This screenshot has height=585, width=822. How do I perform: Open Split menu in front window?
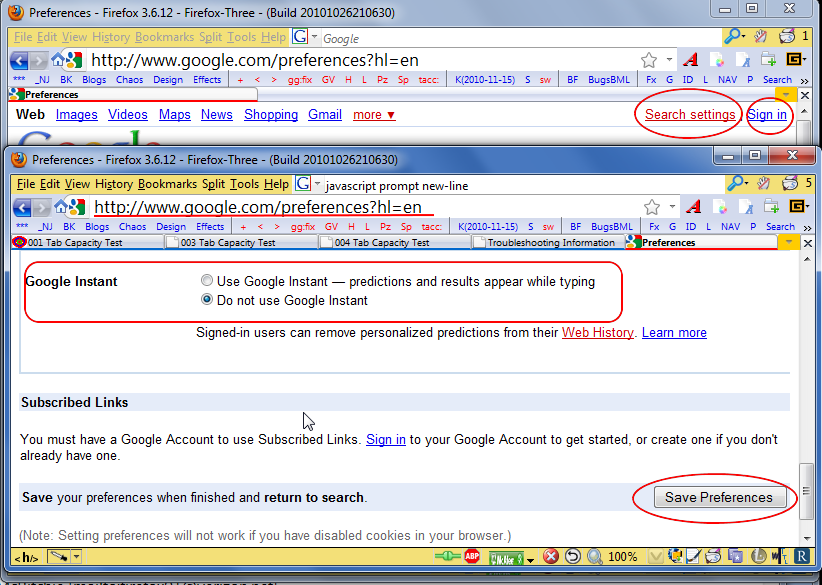tap(213, 184)
